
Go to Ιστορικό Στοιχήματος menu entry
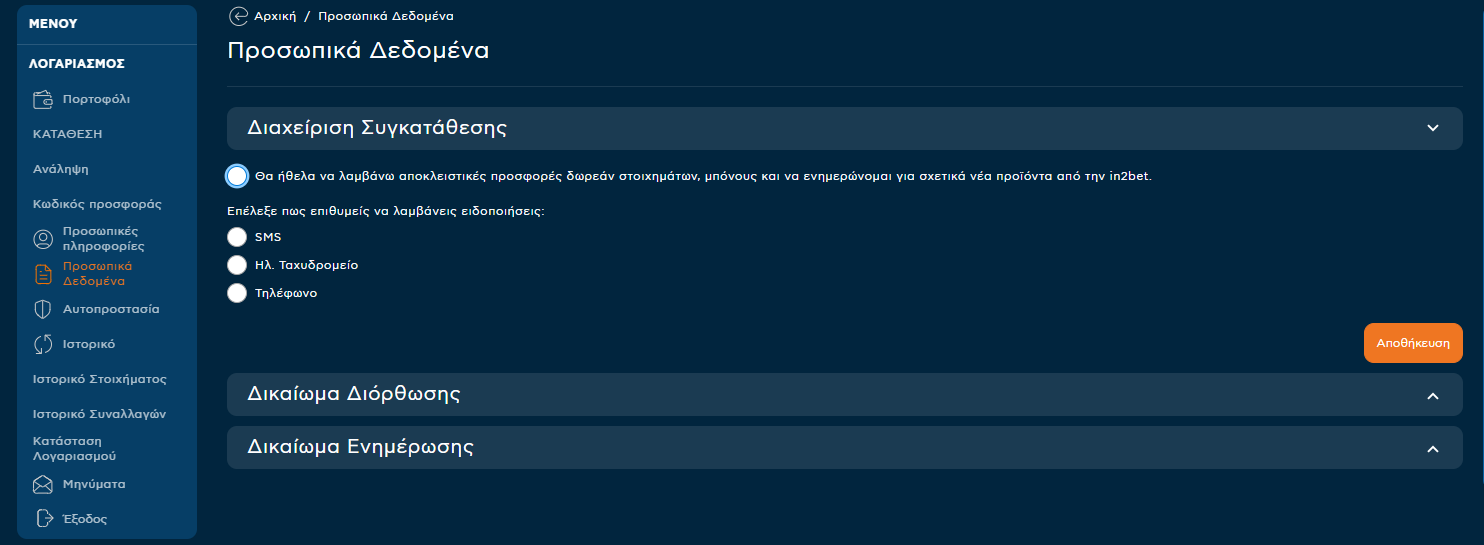[100, 379]
